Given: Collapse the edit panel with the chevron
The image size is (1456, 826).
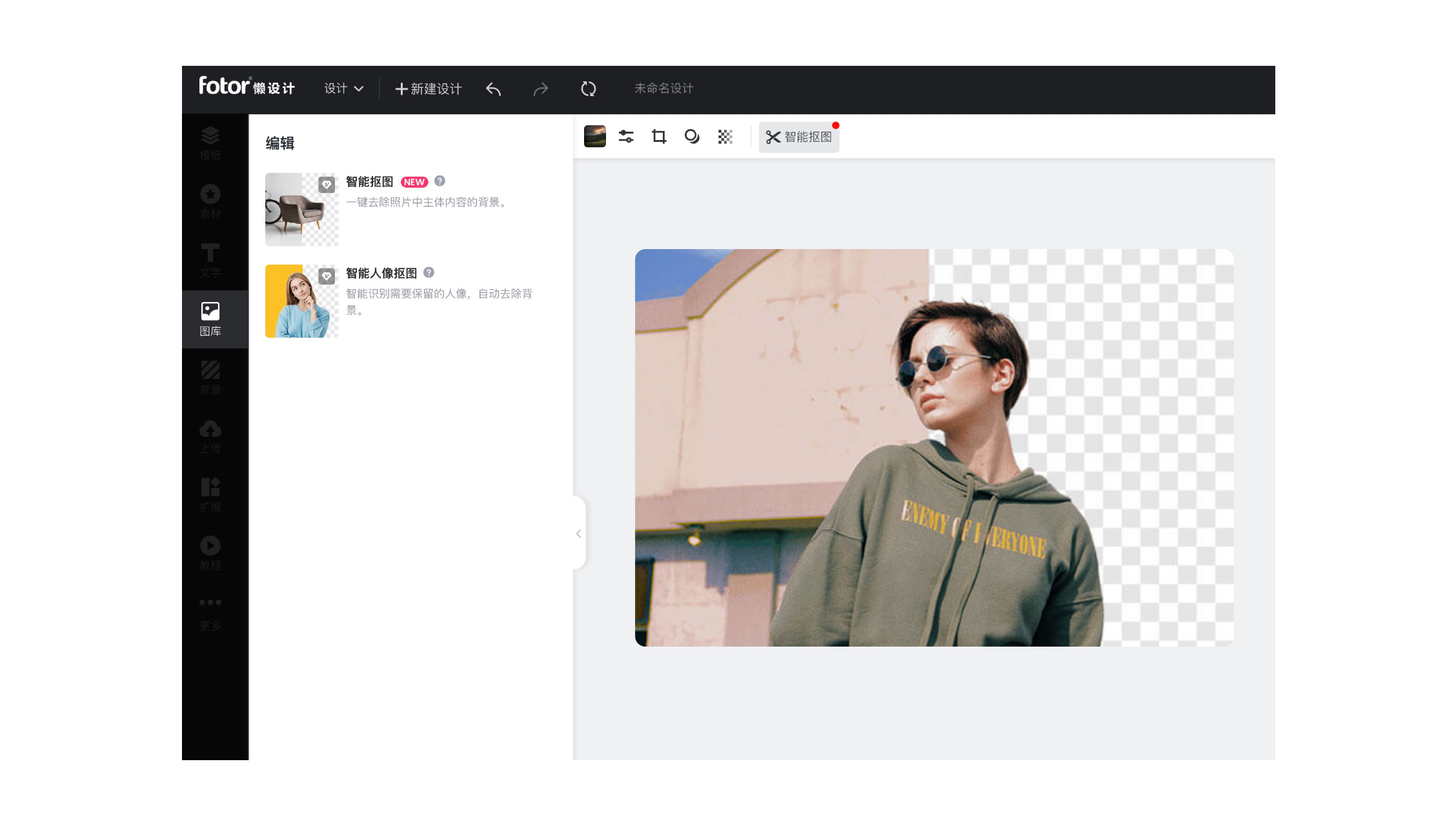Looking at the screenshot, I should coord(578,534).
